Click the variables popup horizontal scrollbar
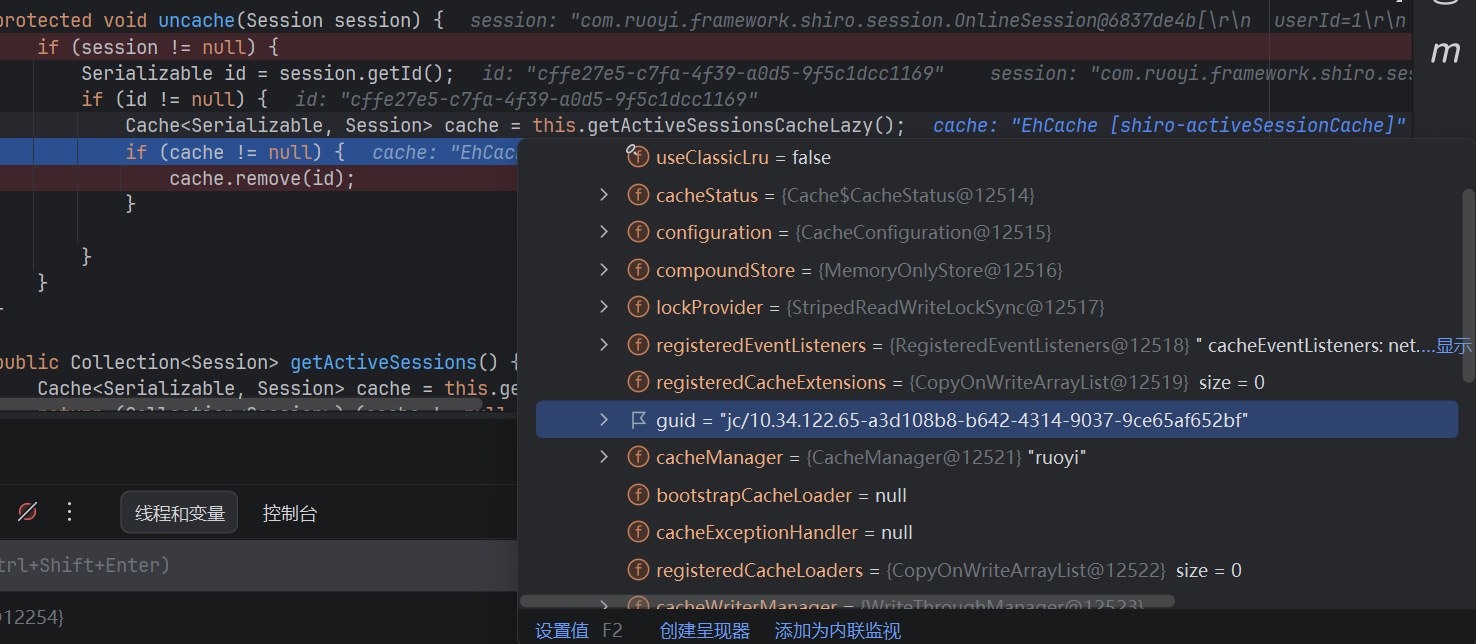The width and height of the screenshot is (1476, 644). point(846,602)
